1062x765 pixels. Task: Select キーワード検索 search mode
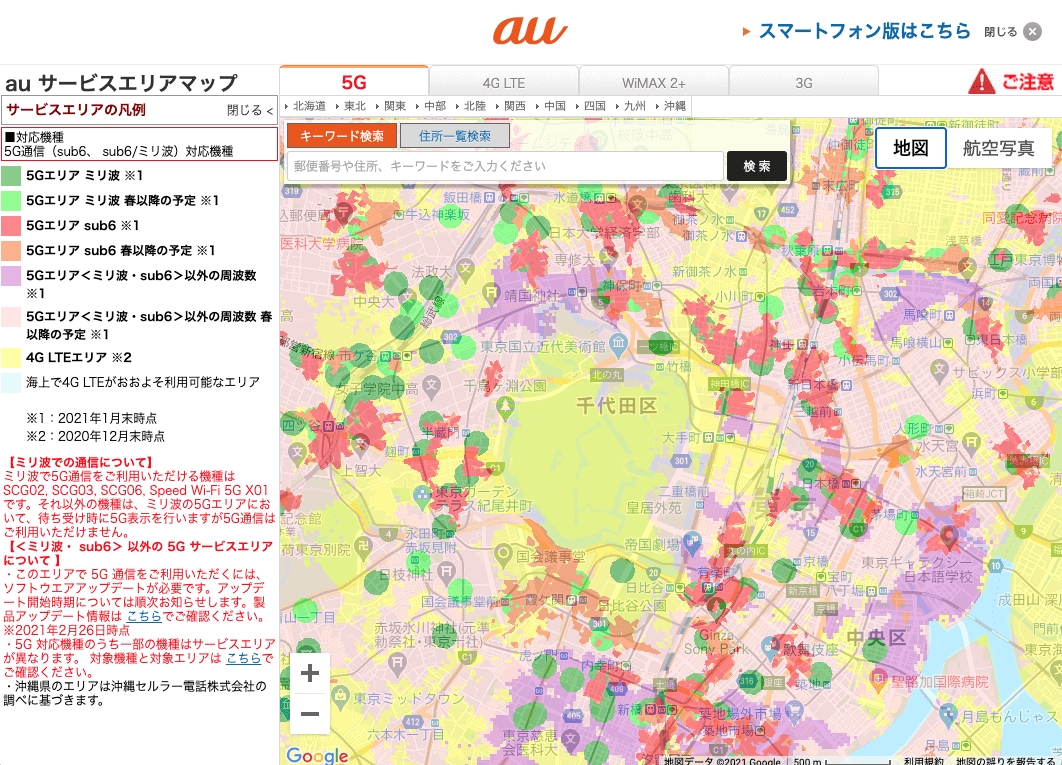pyautogui.click(x=341, y=136)
